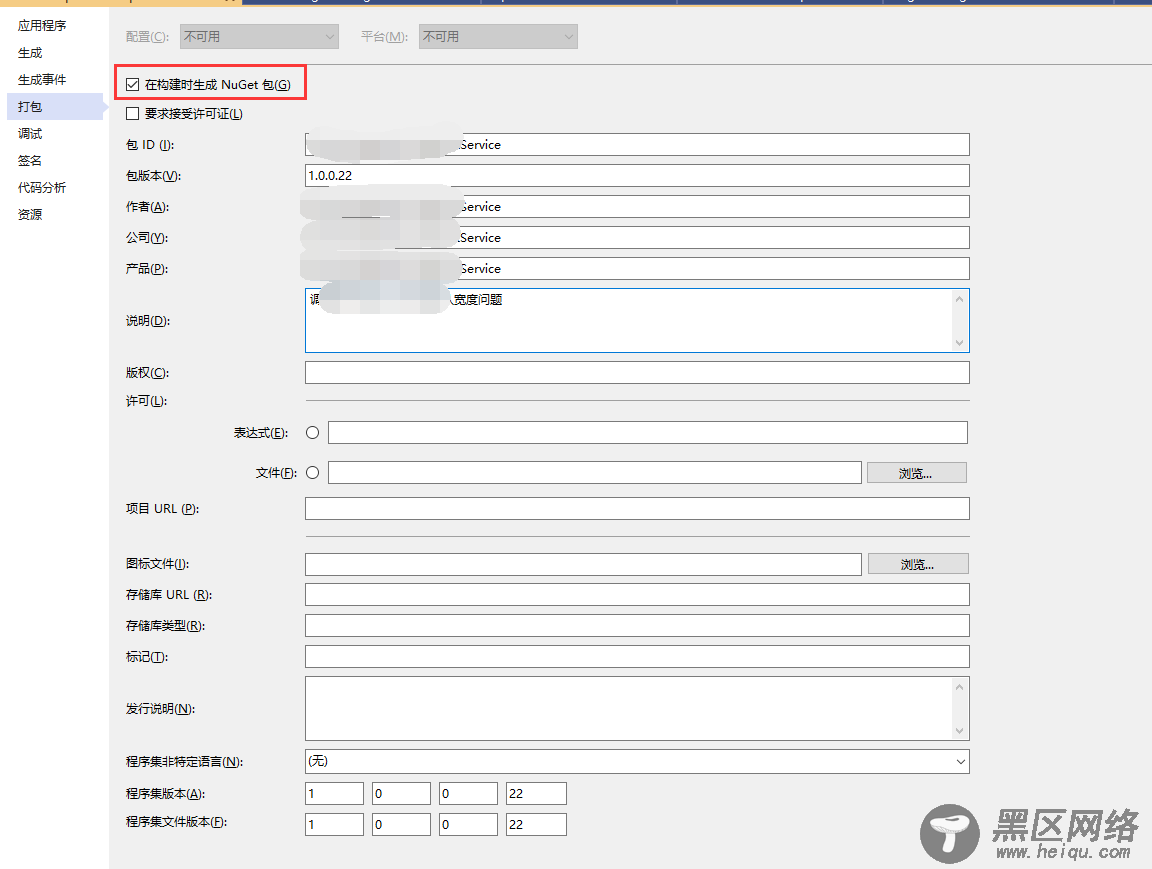Viewport: 1152px width, 869px height.
Task: Focus the 项目 URL input field
Action: click(637, 508)
